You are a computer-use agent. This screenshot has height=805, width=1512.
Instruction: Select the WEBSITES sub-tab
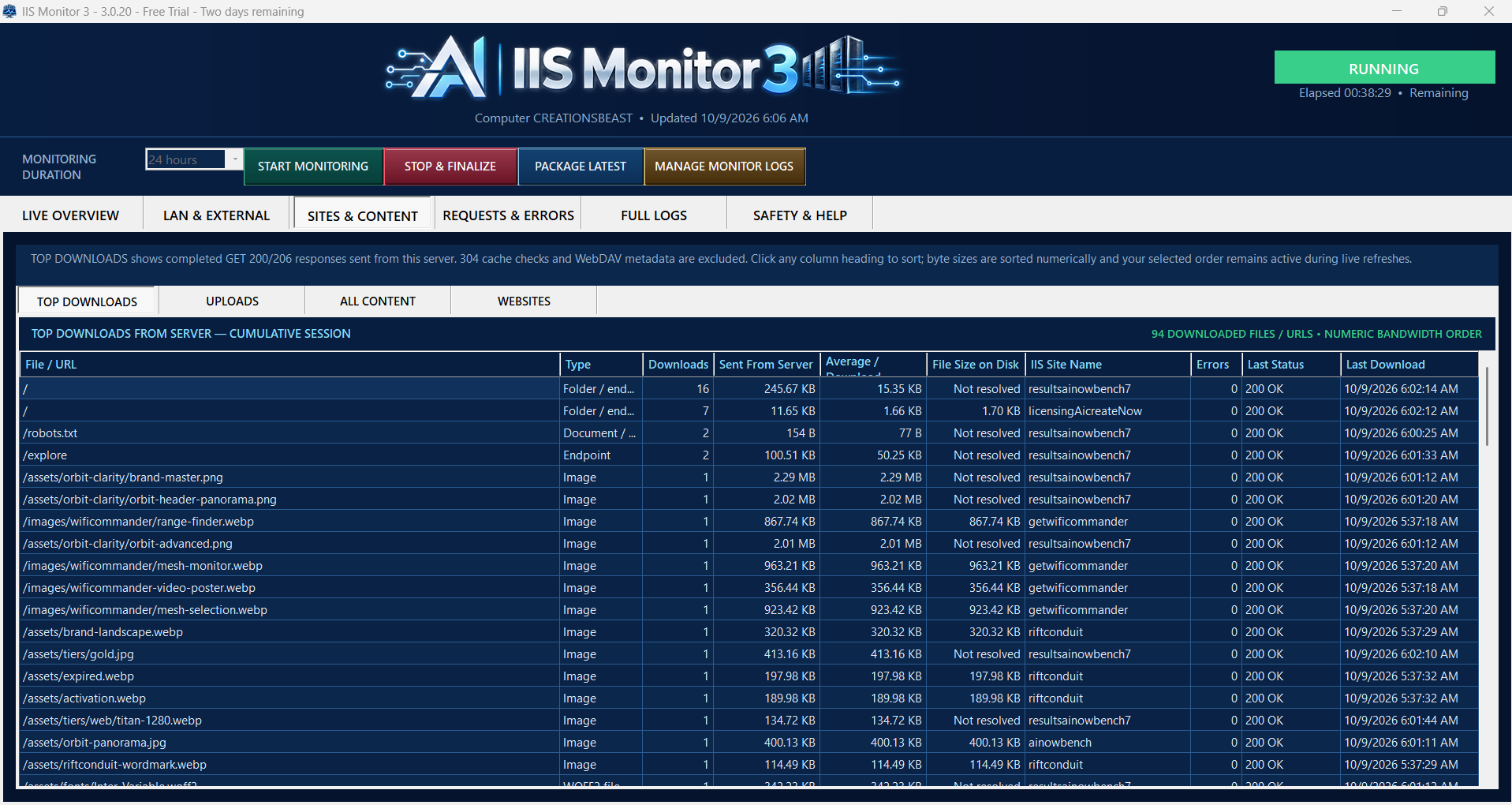coord(524,301)
